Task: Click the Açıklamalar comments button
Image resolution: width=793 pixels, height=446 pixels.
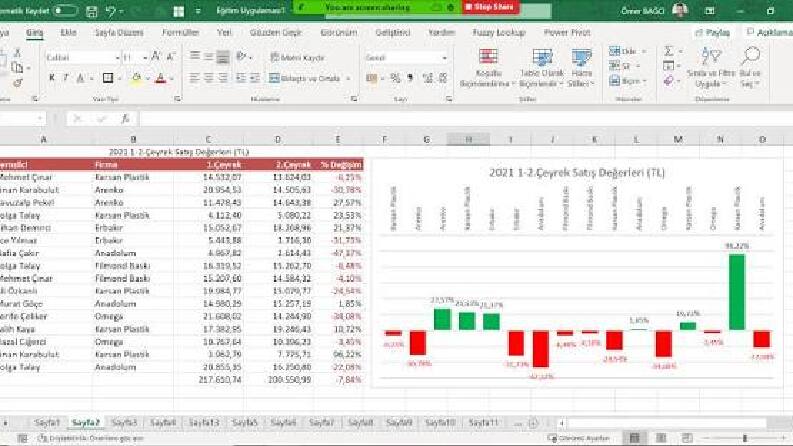Action: pos(770,32)
